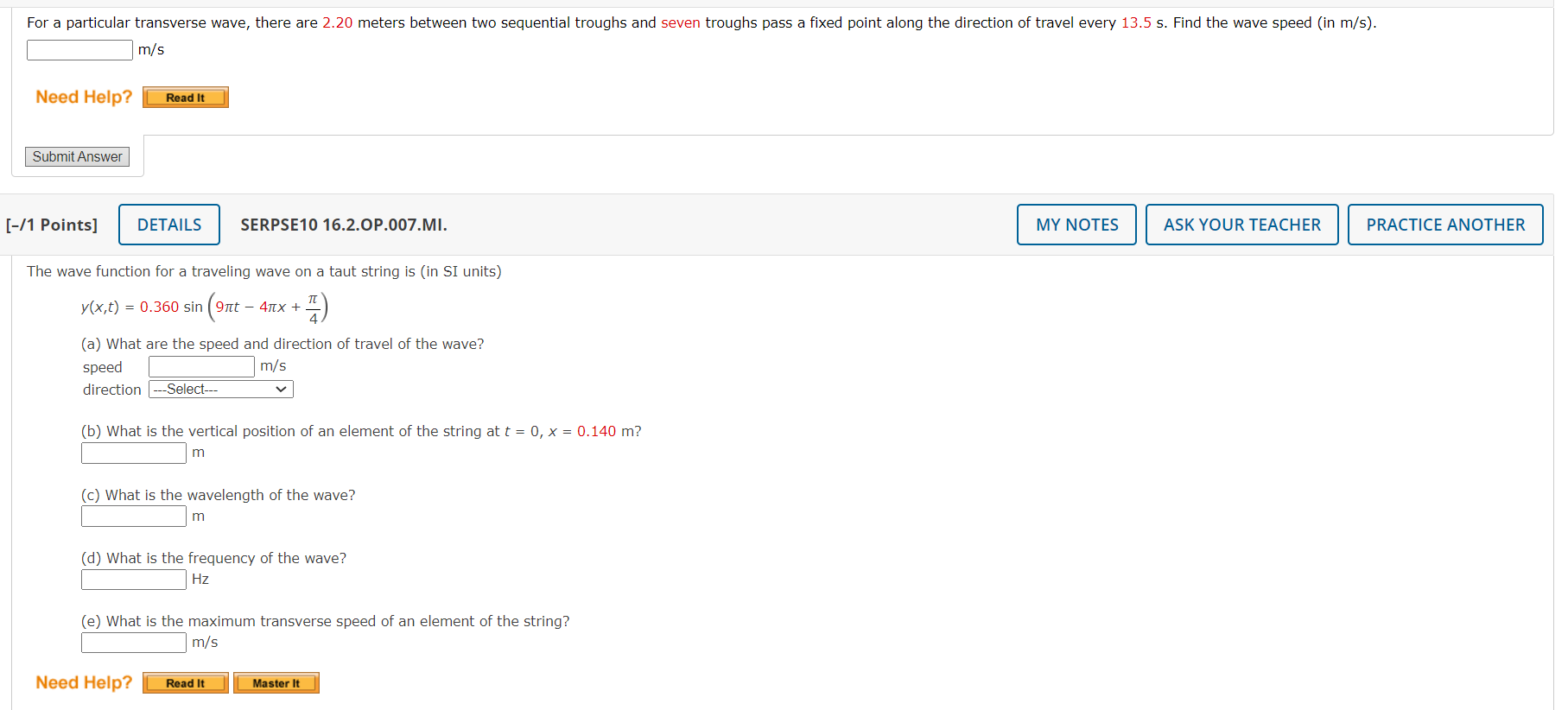Screen dimensions: 1568x710
Task: Click the bottom Read It button
Action: (184, 682)
